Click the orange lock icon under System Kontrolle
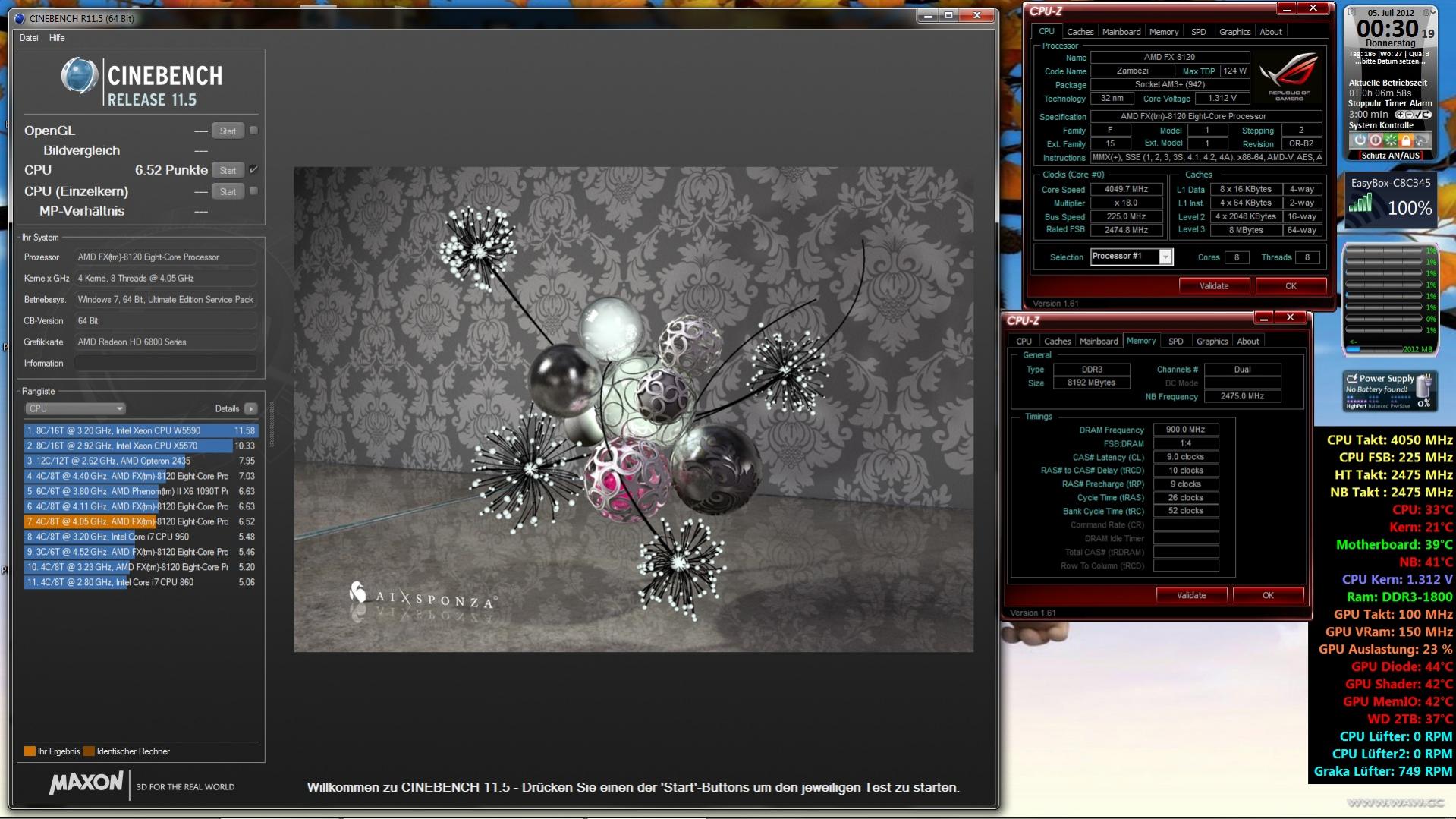The image size is (1456, 819). pos(1406,140)
